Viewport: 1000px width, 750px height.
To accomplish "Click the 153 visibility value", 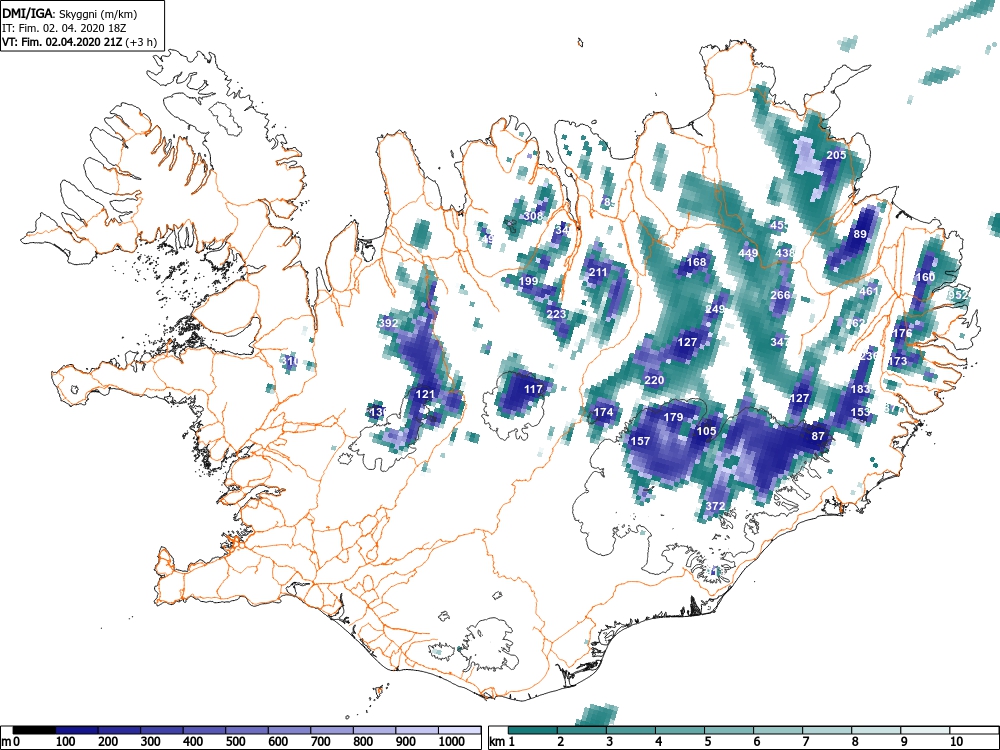I will pos(860,412).
